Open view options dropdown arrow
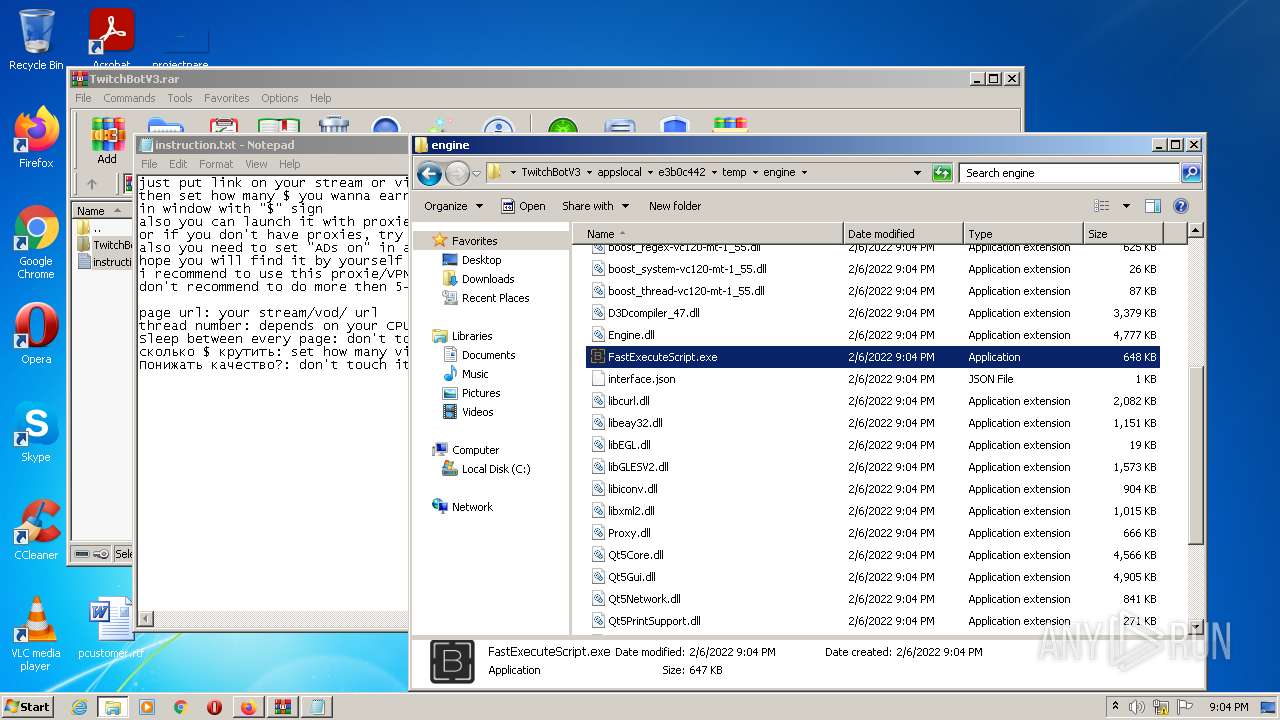The height and width of the screenshot is (720, 1280). pos(1126,206)
